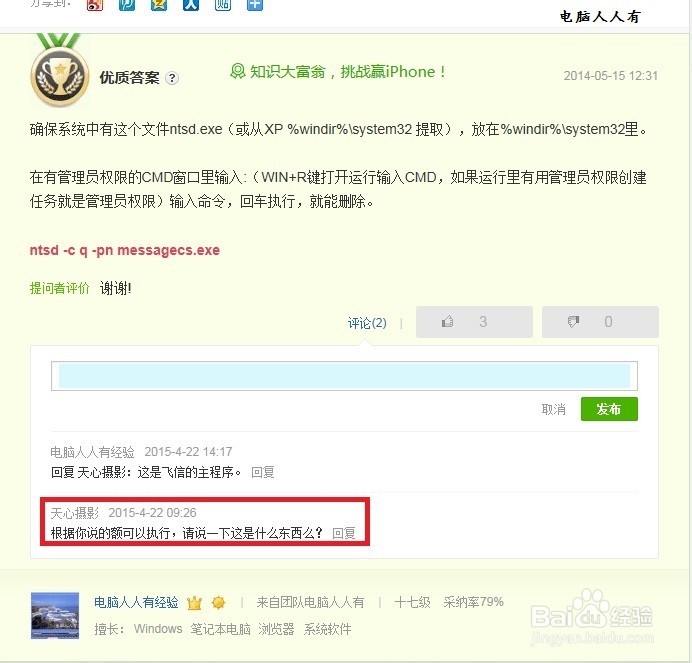Click the crown badge next to username
Viewport: 692px width, 663px height.
(194, 603)
